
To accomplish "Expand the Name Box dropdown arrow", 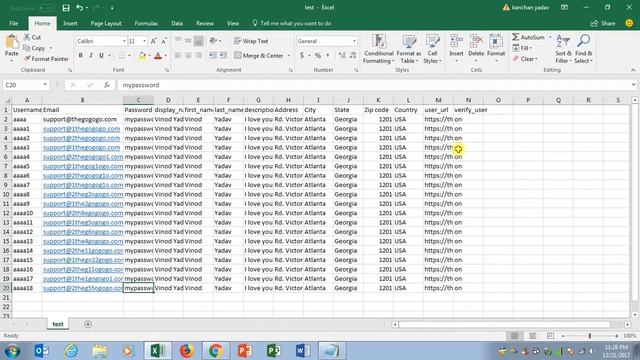I will point(45,85).
